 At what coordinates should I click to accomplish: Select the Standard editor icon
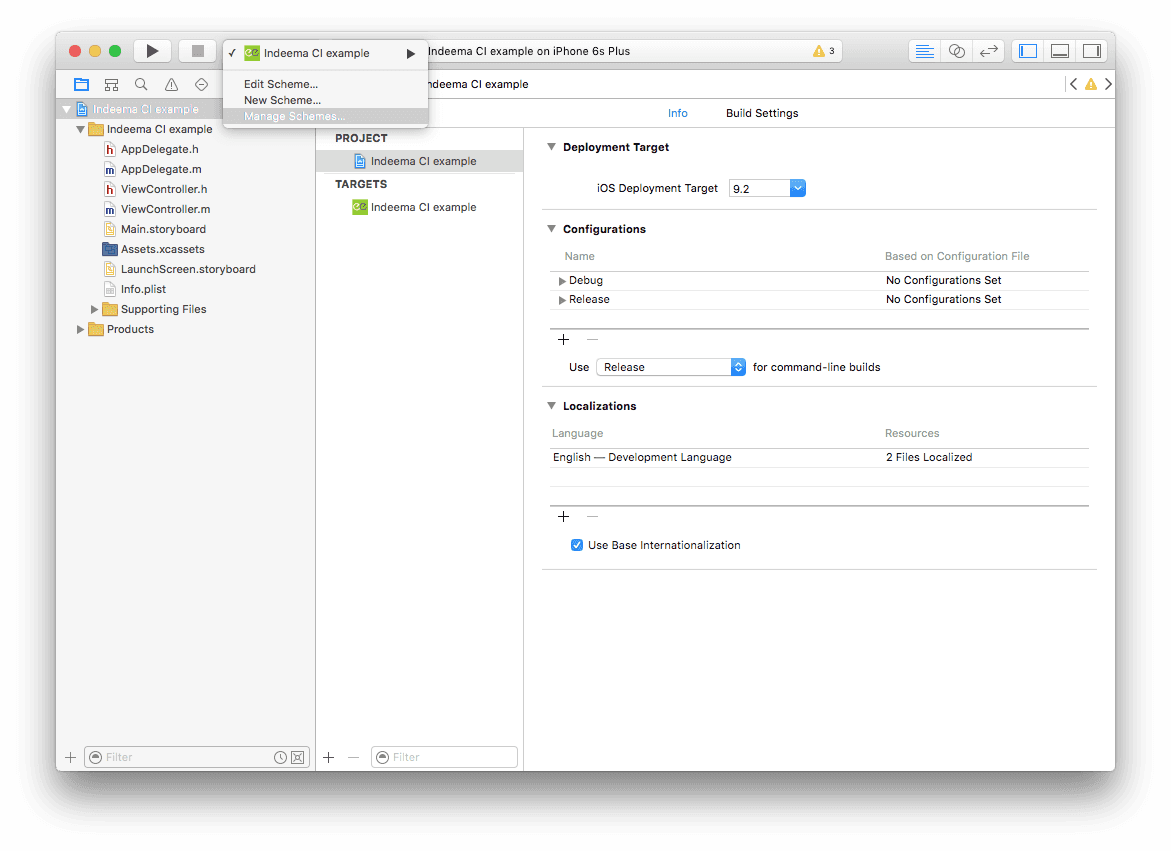tap(924, 50)
